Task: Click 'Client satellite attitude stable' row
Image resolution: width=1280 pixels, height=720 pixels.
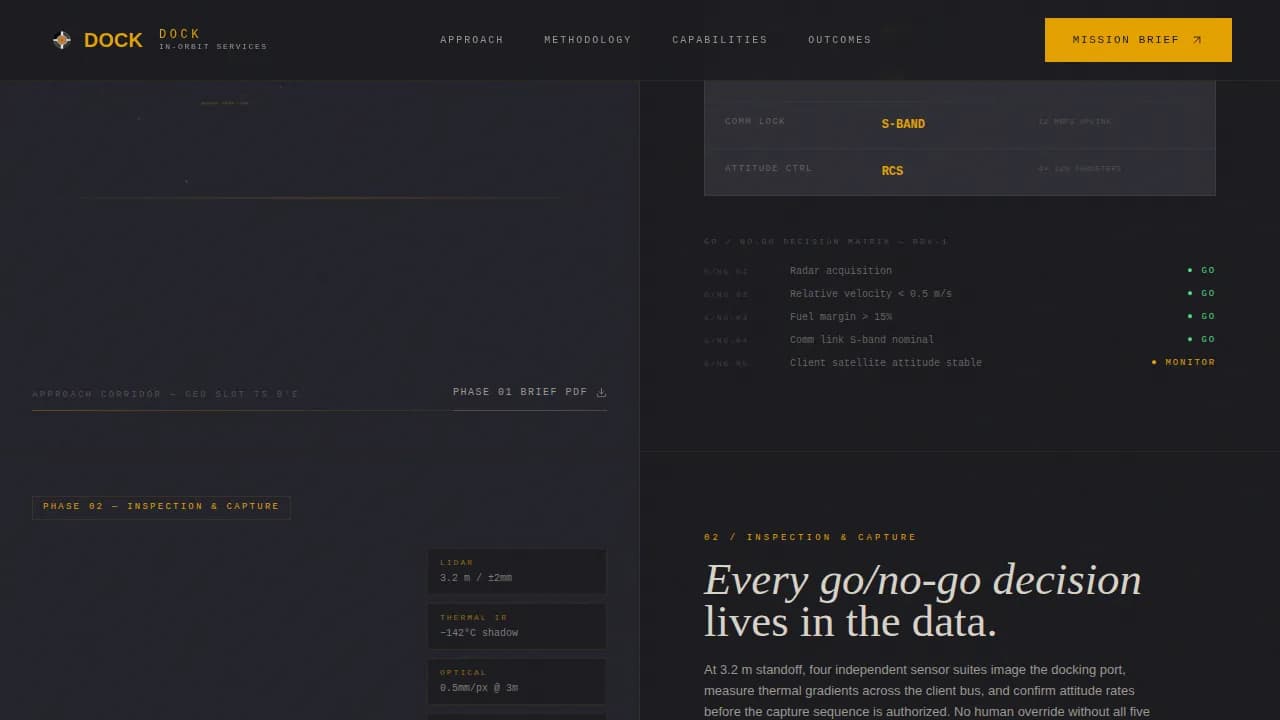Action: [x=886, y=363]
